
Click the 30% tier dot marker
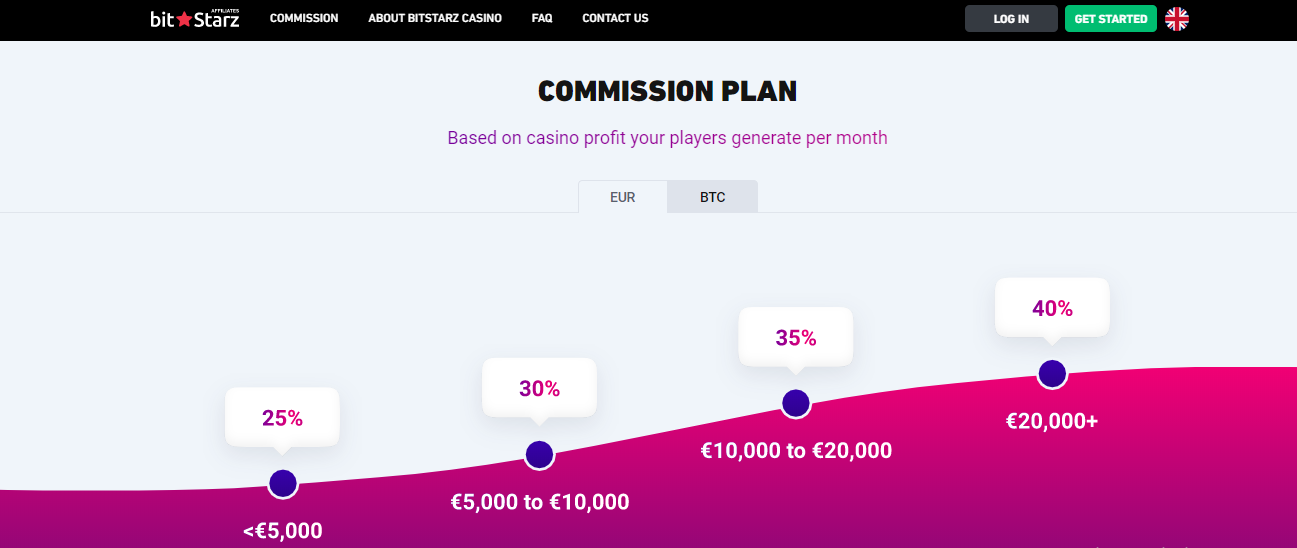point(539,455)
